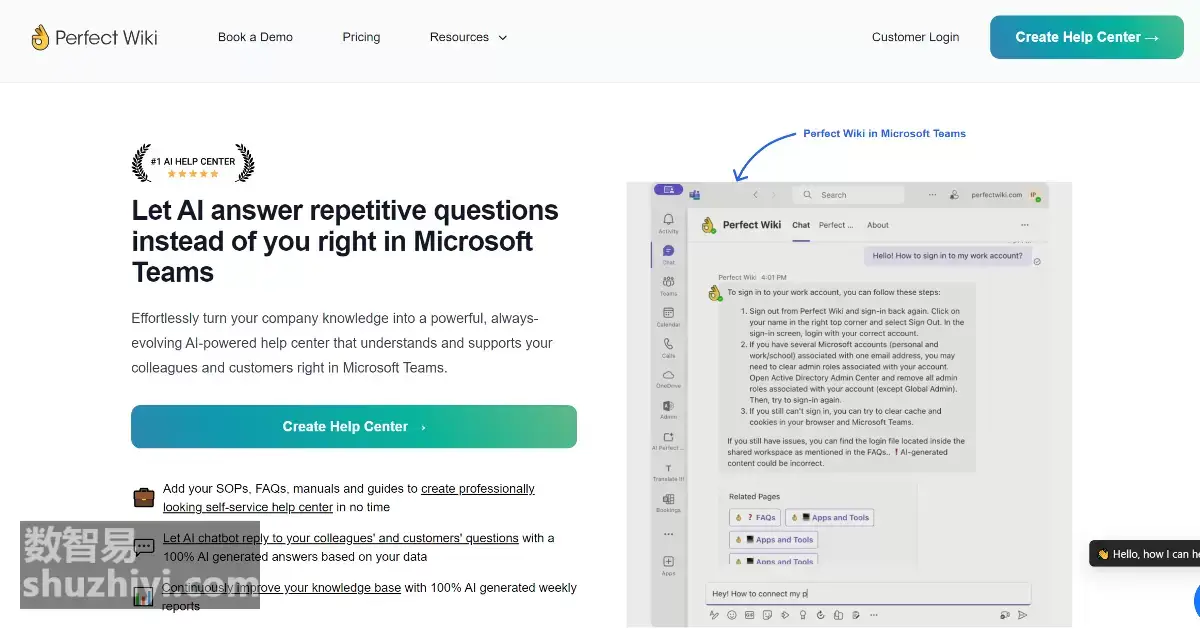Go to the Pricing page

[361, 37]
